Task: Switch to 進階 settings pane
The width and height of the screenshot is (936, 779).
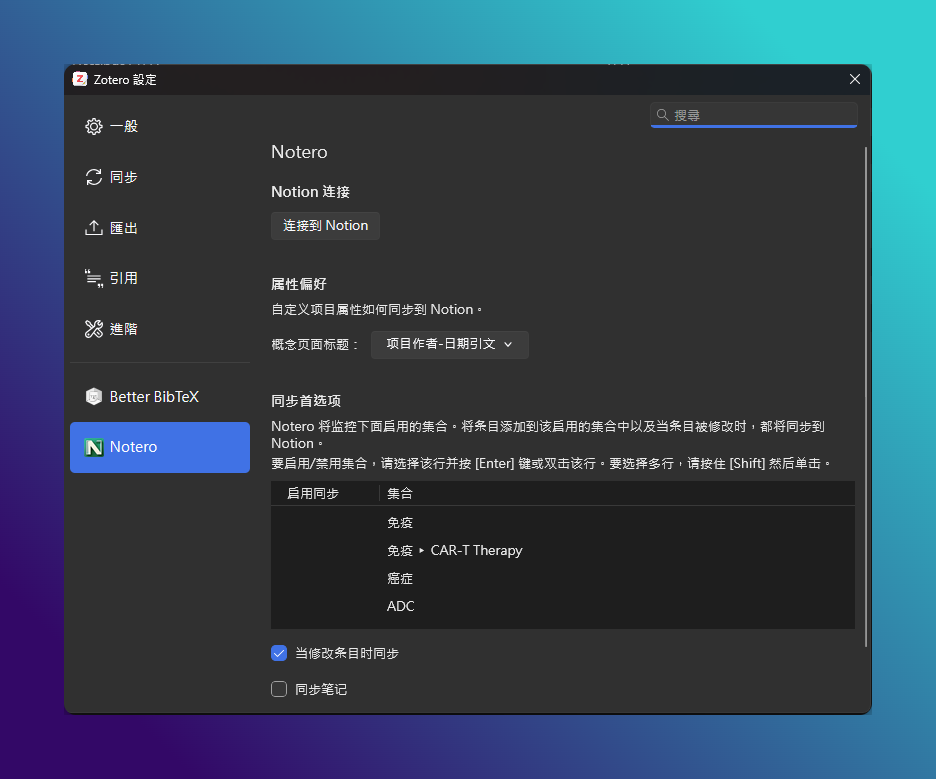Action: tap(160, 329)
